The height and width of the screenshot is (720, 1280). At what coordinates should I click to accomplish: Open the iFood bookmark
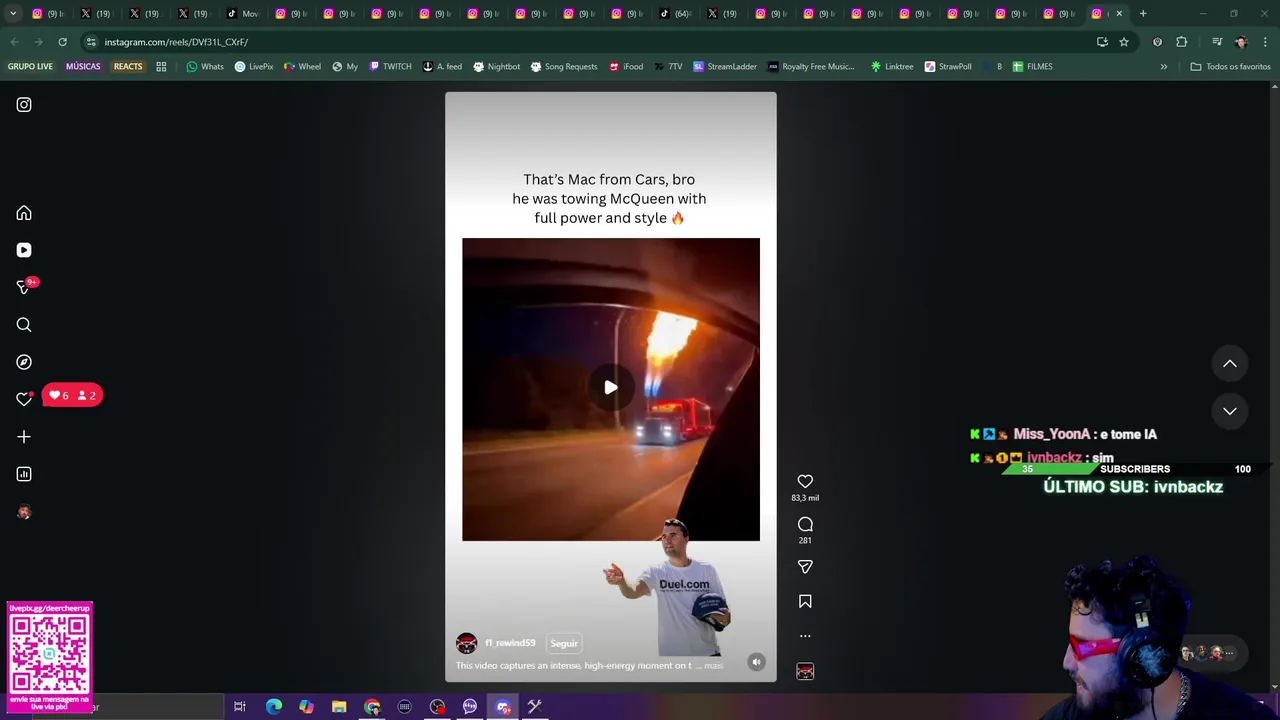[625, 67]
